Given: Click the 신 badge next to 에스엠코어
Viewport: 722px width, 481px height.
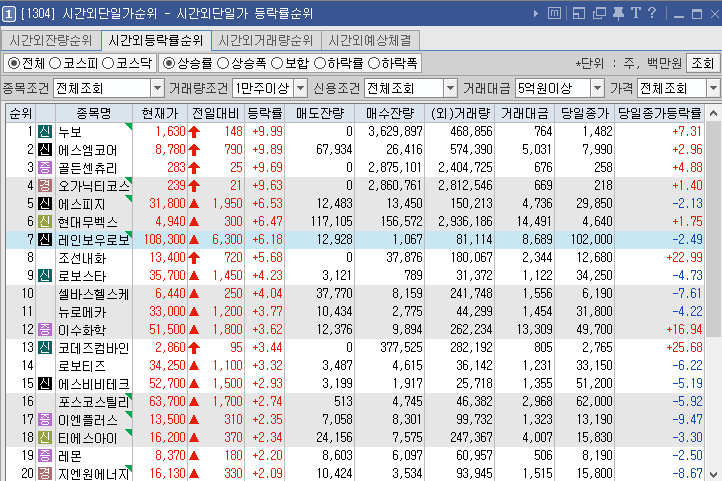Looking at the screenshot, I should 45,150.
